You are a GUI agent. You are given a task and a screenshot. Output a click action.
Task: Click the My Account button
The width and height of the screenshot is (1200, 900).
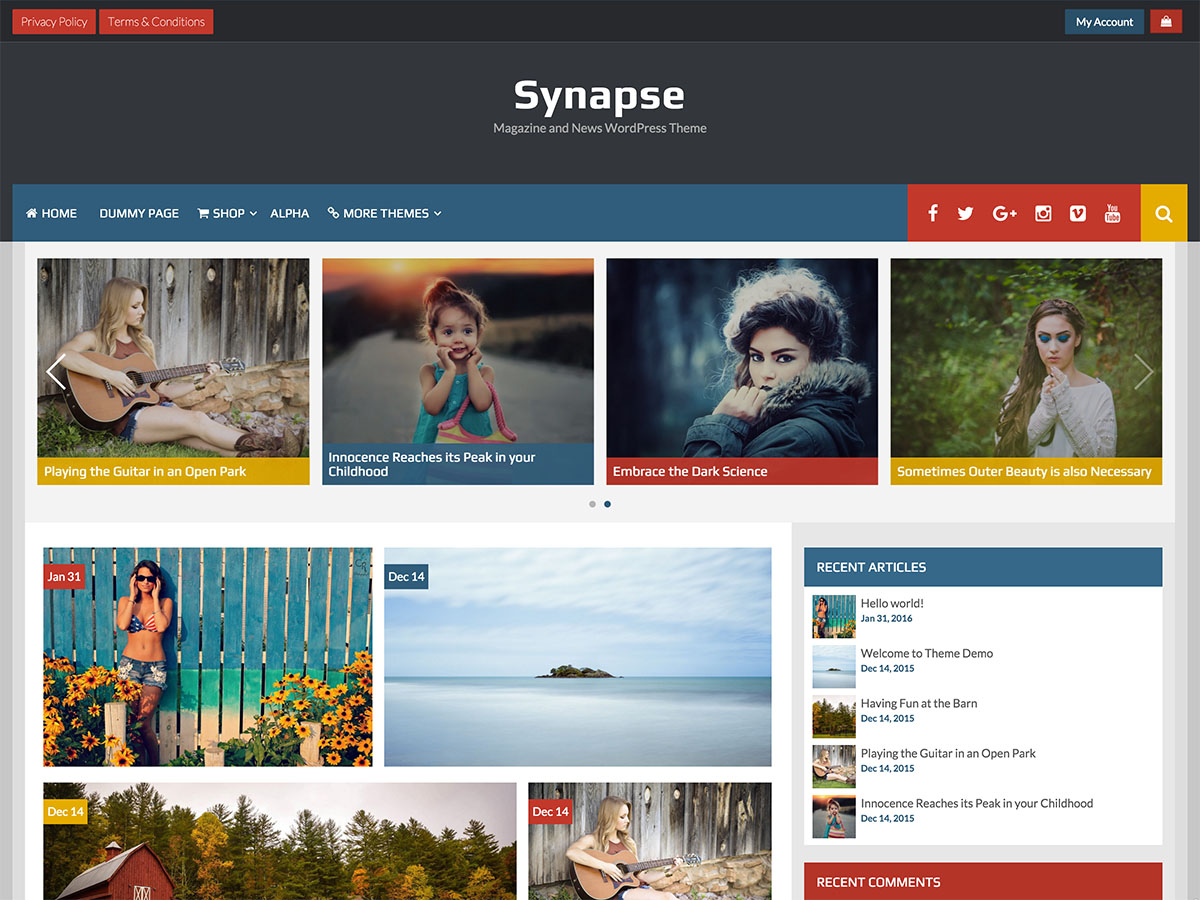(1104, 21)
